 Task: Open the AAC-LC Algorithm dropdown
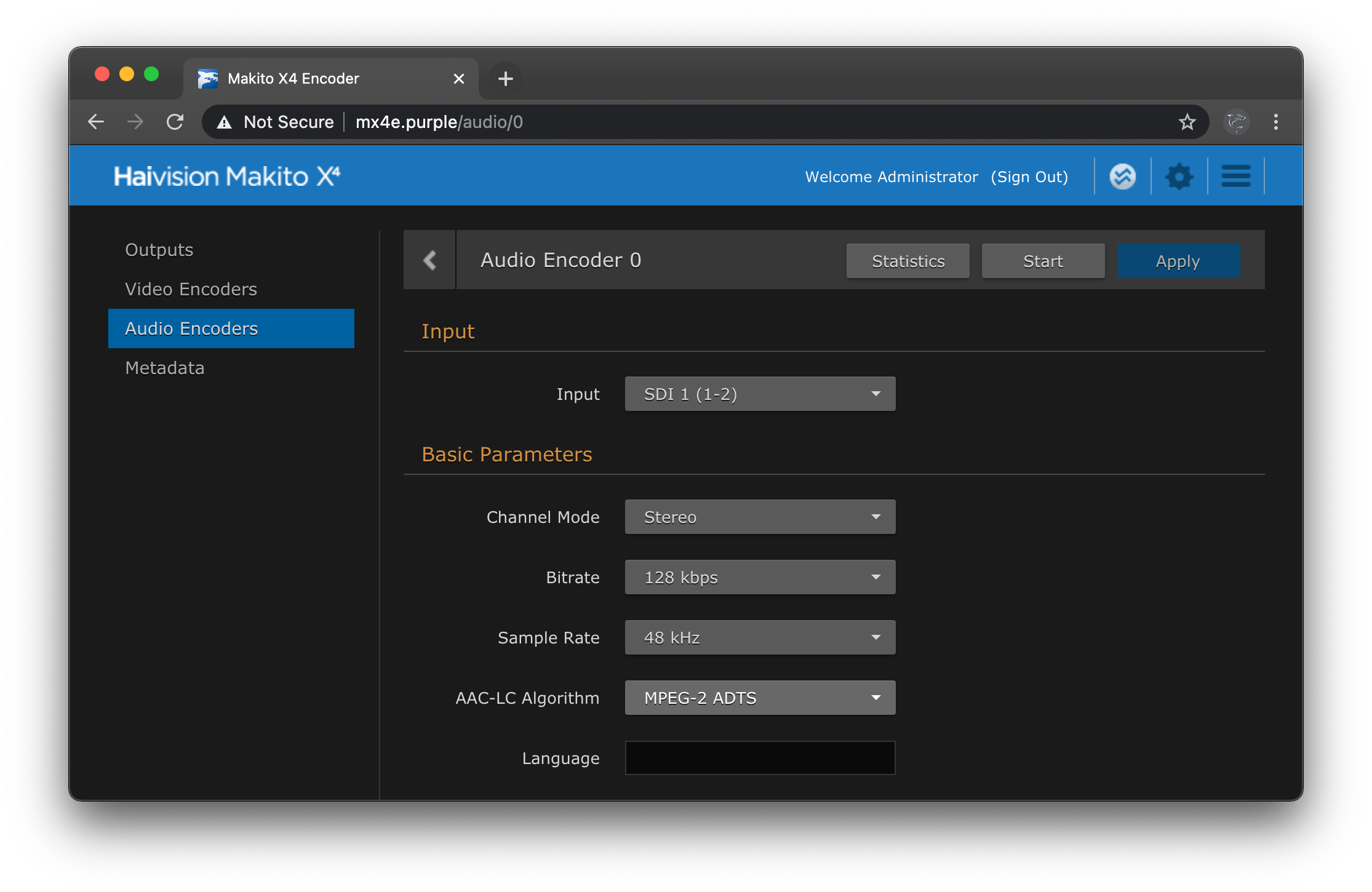click(760, 698)
